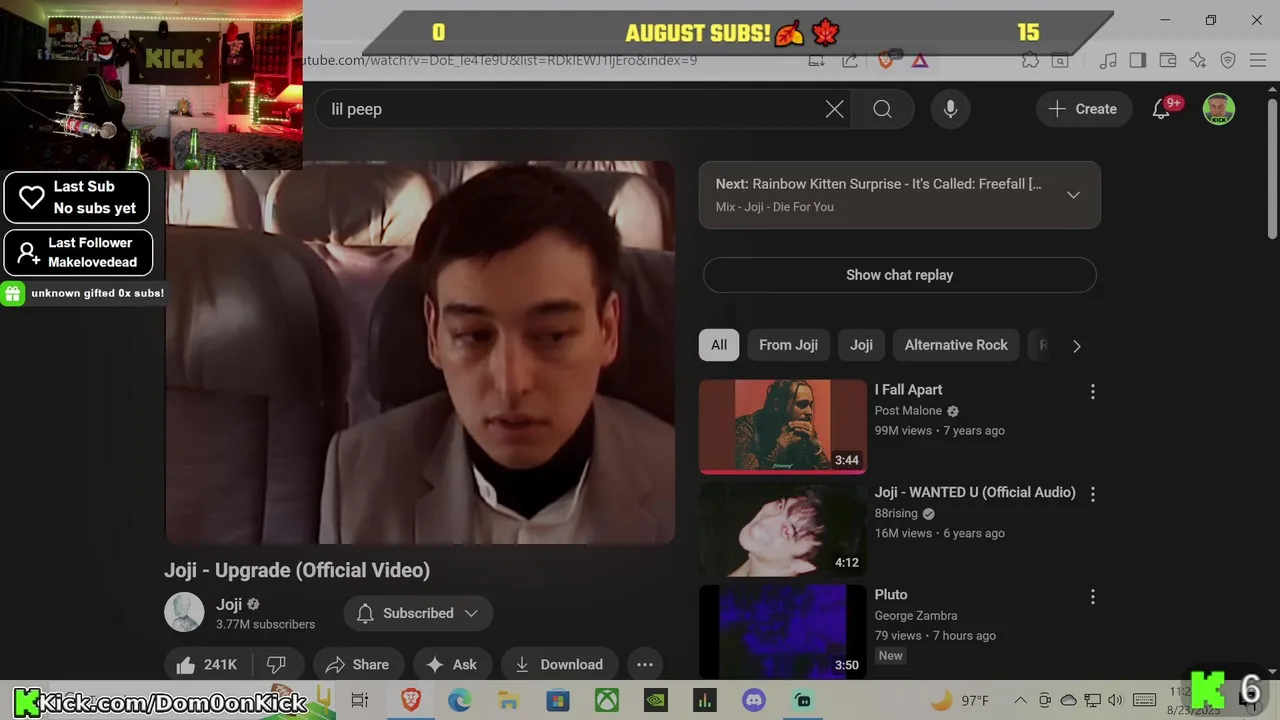
Task: Open Pluto video thumbnail
Action: 783,631
